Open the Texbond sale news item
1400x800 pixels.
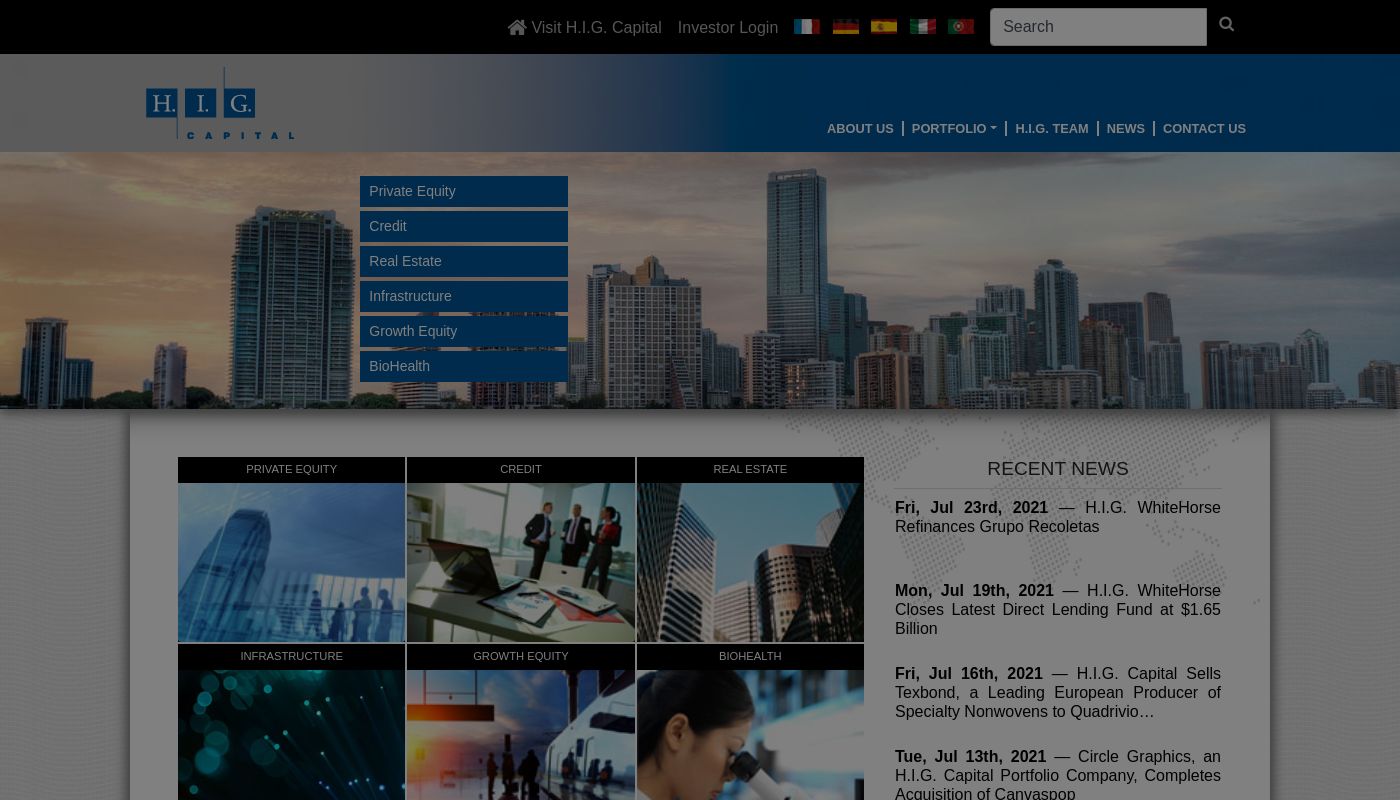[x=1058, y=692]
